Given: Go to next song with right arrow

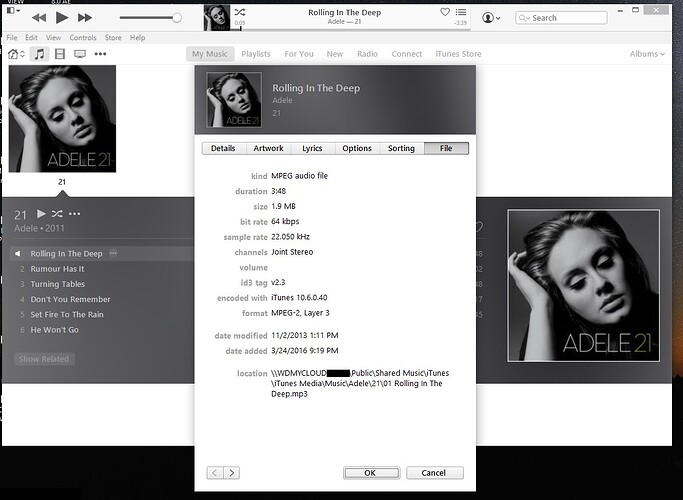Looking at the screenshot, I should pyautogui.click(x=231, y=473).
